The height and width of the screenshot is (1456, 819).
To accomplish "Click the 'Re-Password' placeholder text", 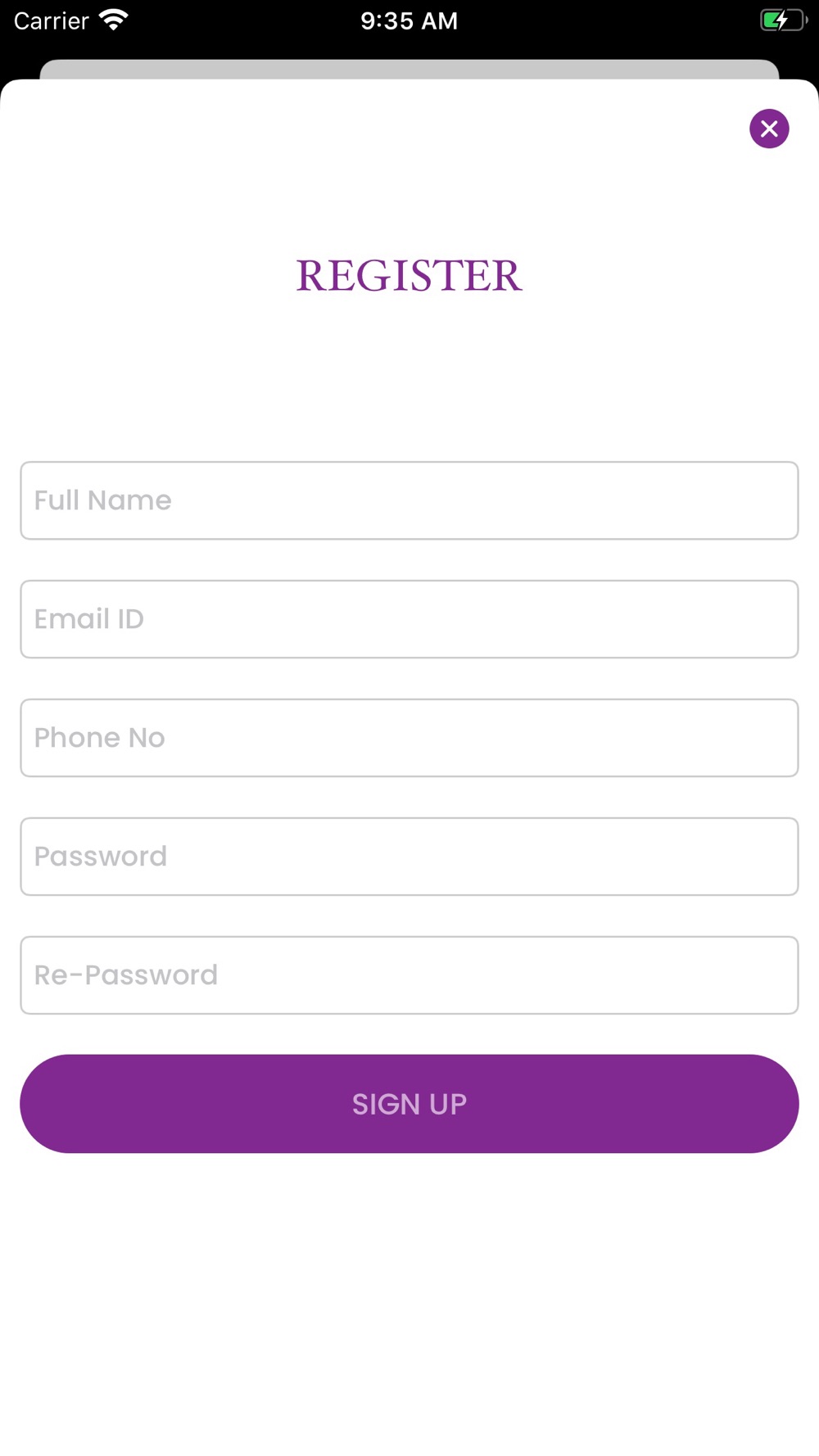I will click(125, 975).
